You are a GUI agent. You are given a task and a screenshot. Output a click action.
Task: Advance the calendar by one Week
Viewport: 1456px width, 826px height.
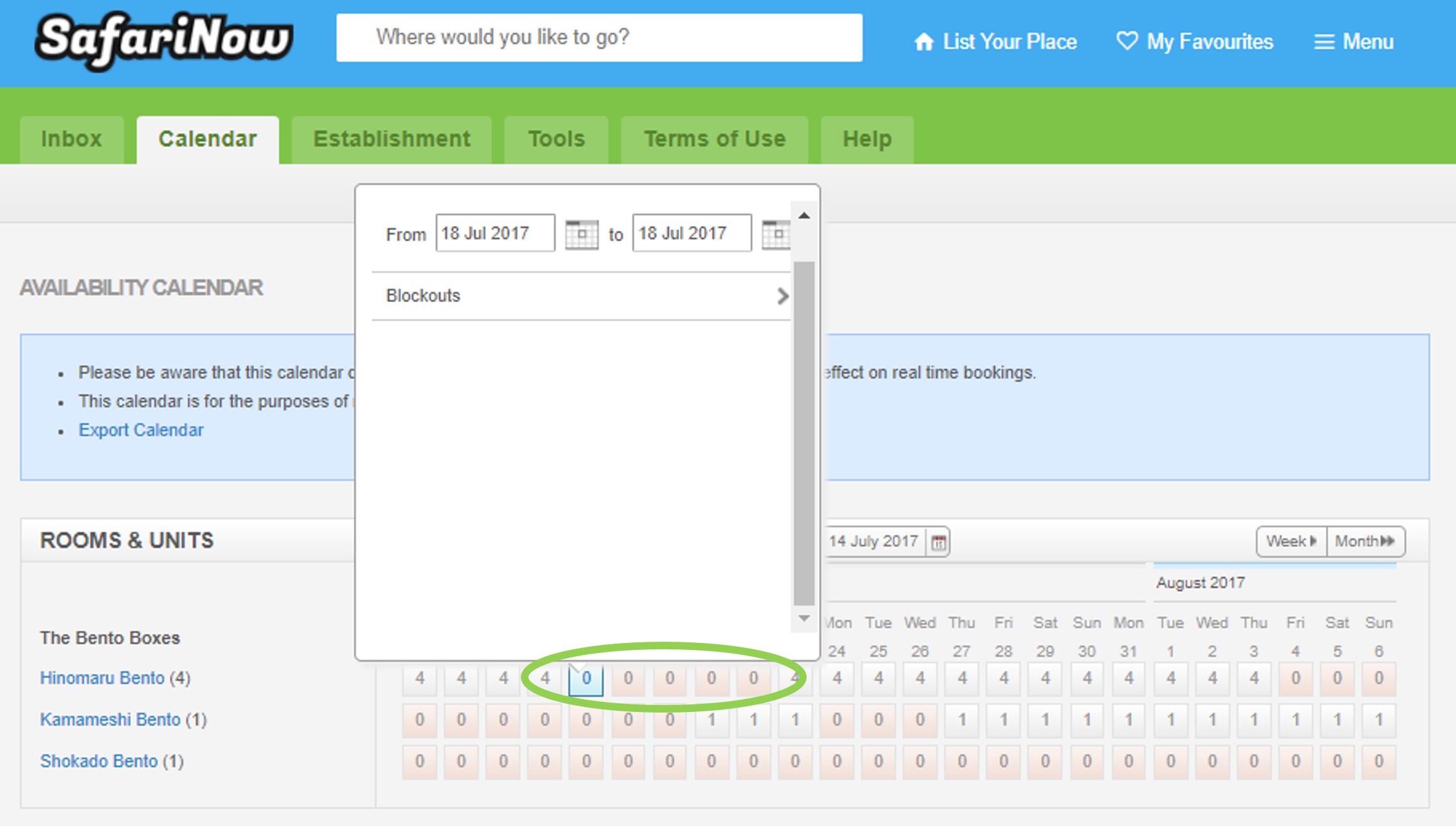1291,541
